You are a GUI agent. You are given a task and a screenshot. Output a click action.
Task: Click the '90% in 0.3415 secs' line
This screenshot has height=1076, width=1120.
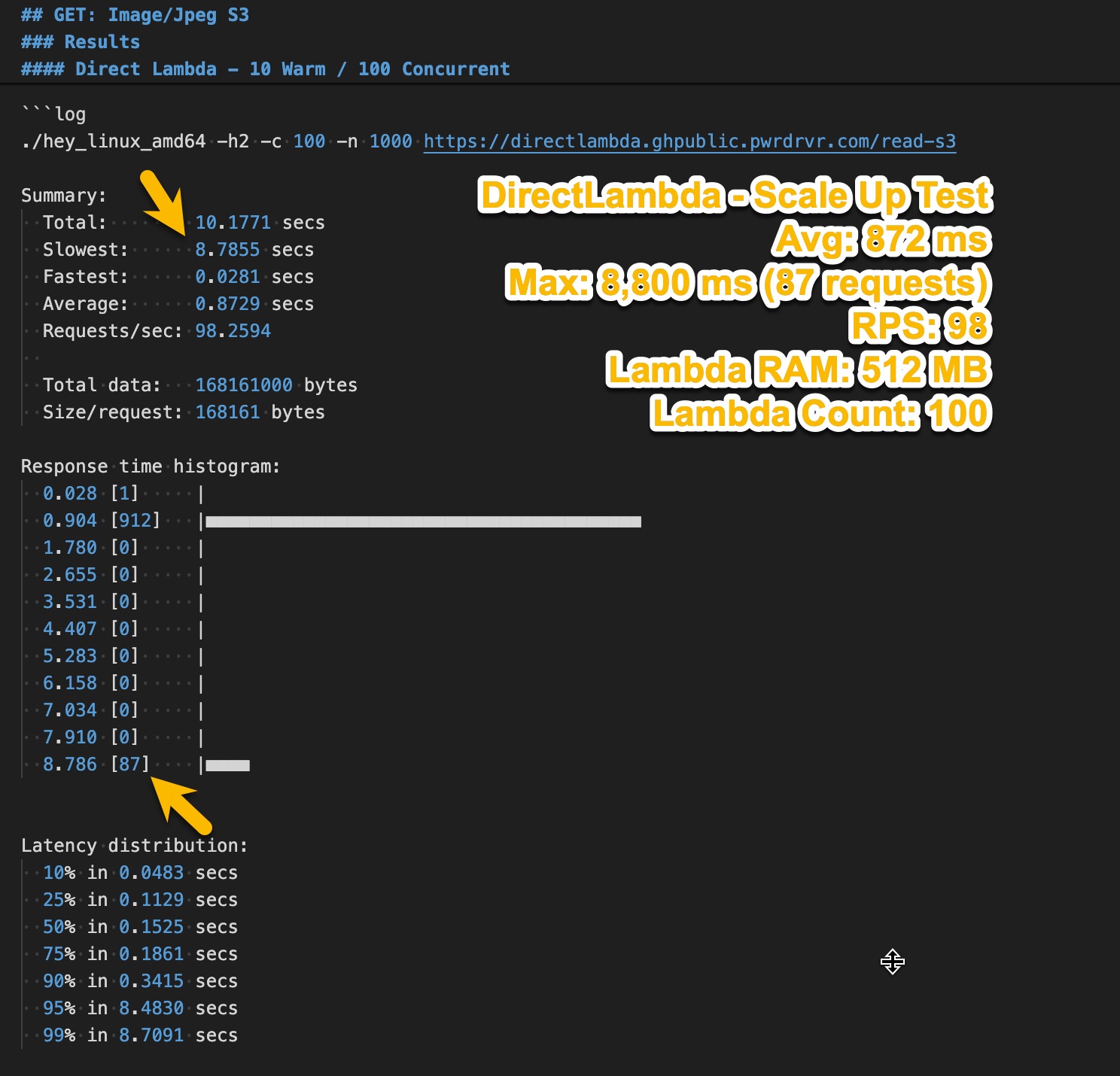(140, 981)
